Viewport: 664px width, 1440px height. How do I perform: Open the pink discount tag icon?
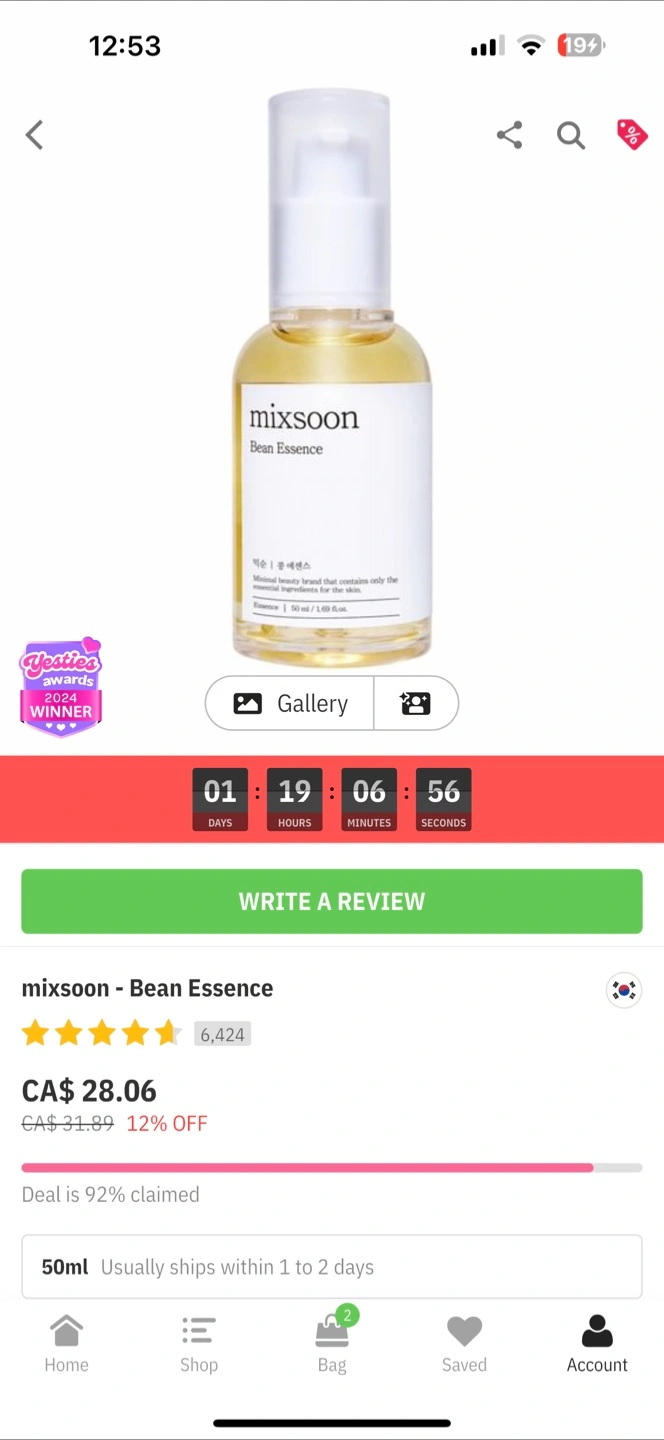click(632, 134)
